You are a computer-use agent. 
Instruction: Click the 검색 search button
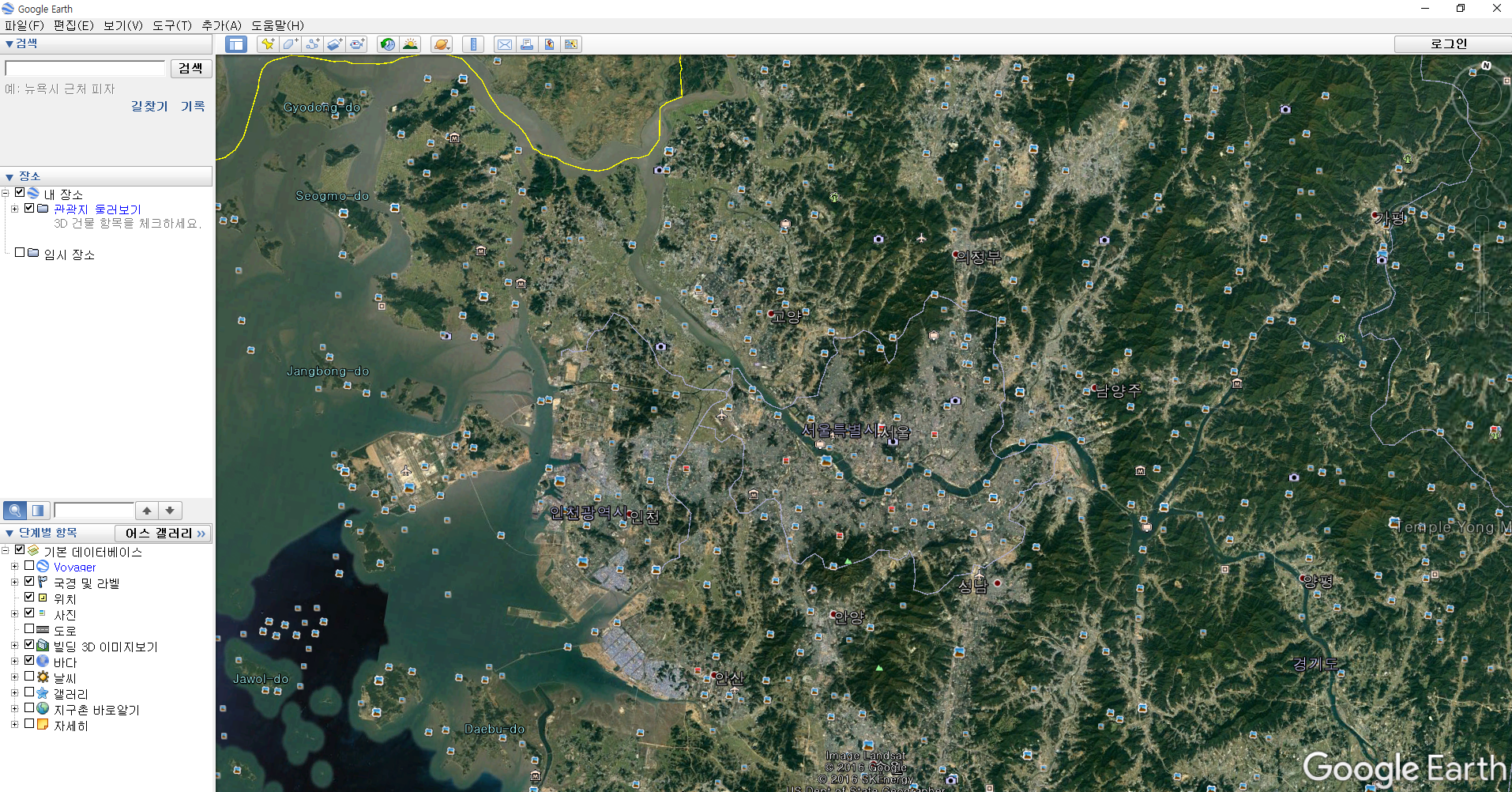click(190, 69)
